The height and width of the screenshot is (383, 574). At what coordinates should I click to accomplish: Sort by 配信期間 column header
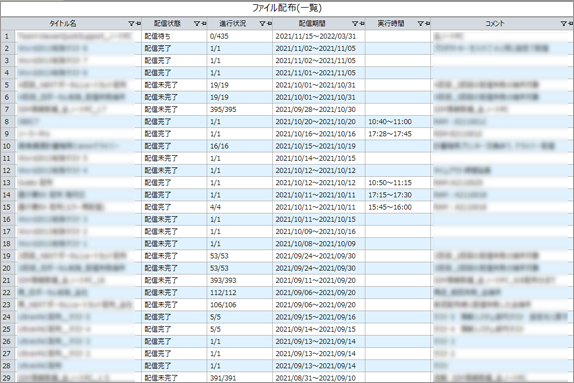pyautogui.click(x=312, y=24)
